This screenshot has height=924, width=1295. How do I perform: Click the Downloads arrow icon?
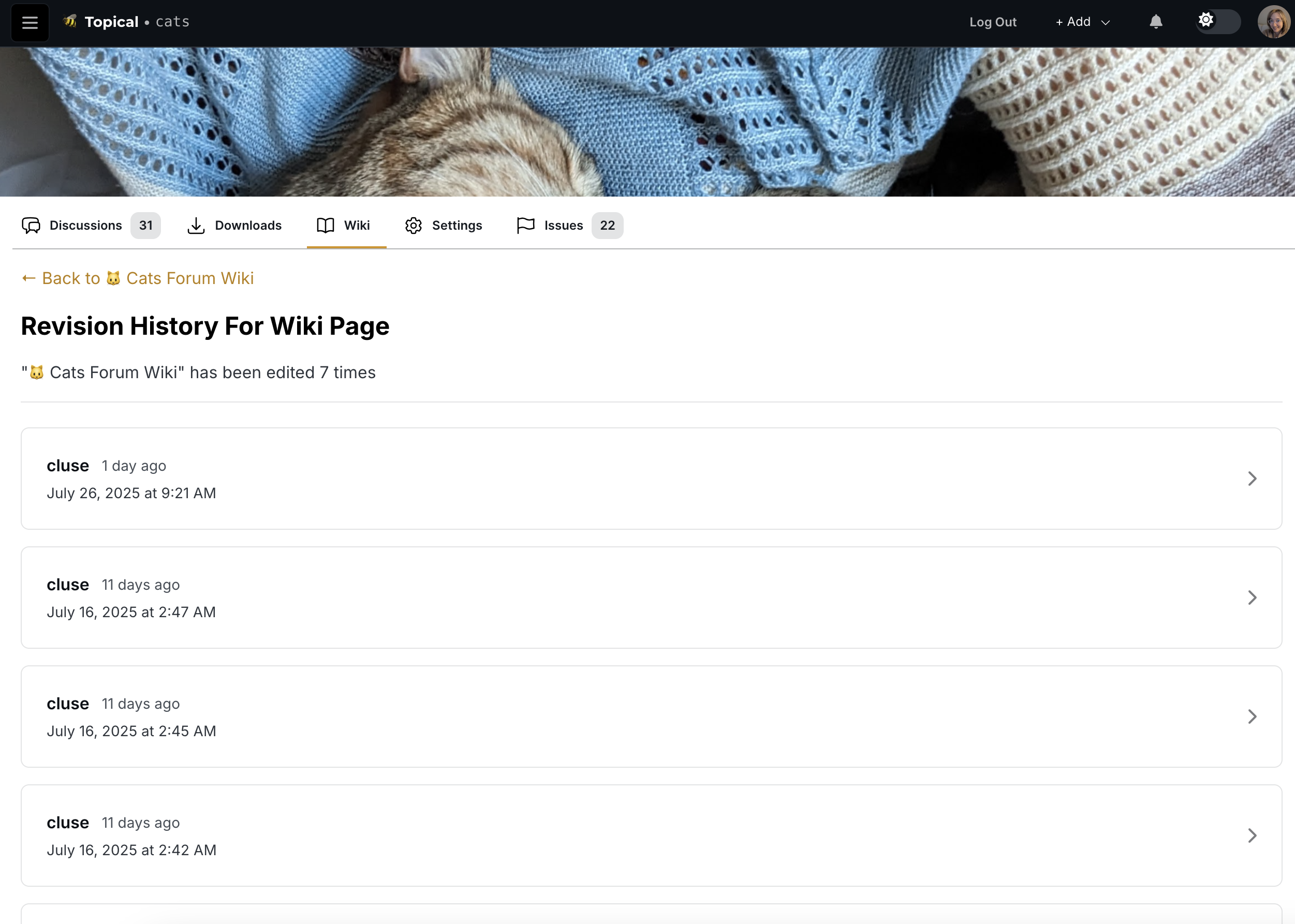(x=196, y=226)
